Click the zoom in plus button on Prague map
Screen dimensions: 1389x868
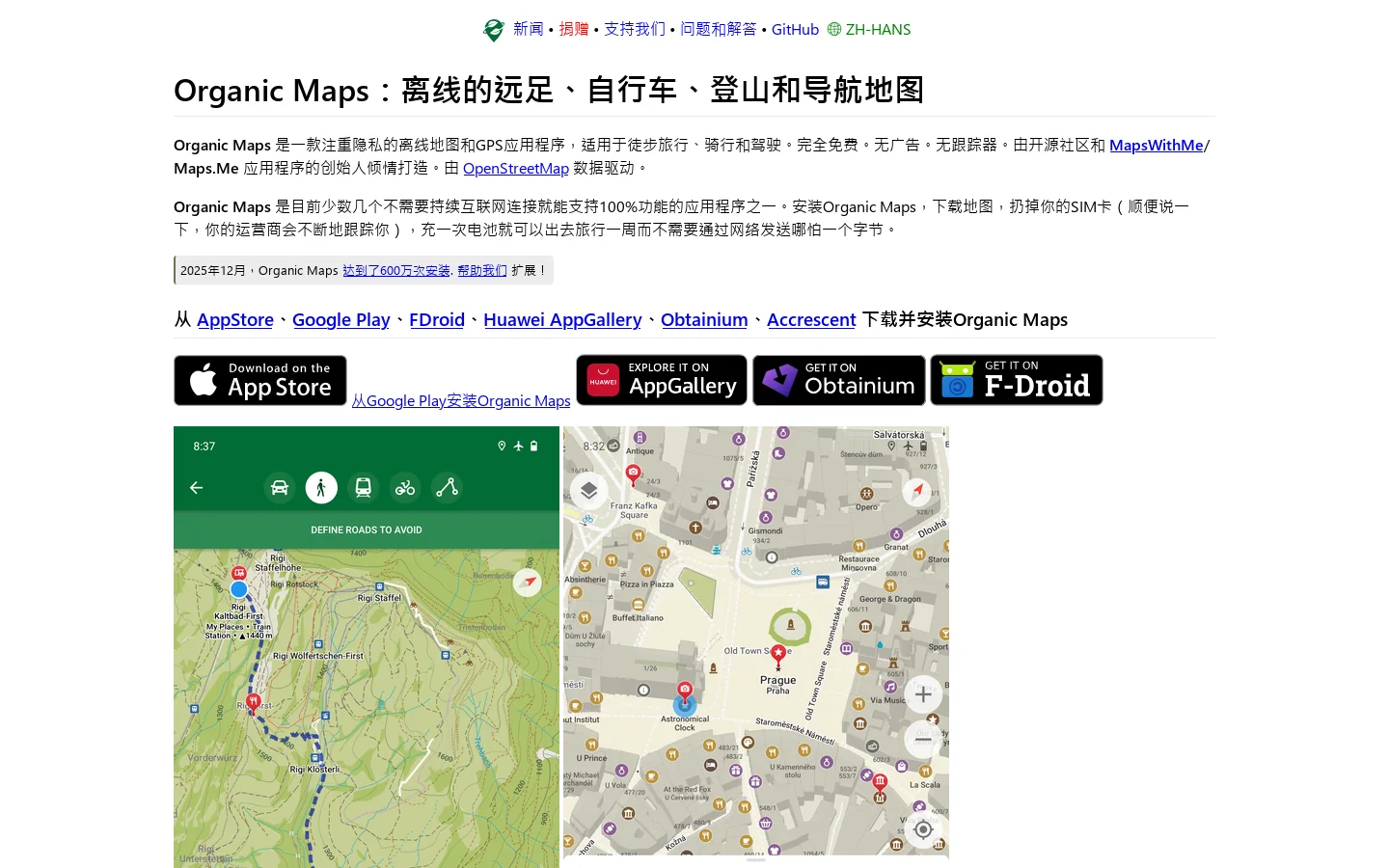pos(923,694)
